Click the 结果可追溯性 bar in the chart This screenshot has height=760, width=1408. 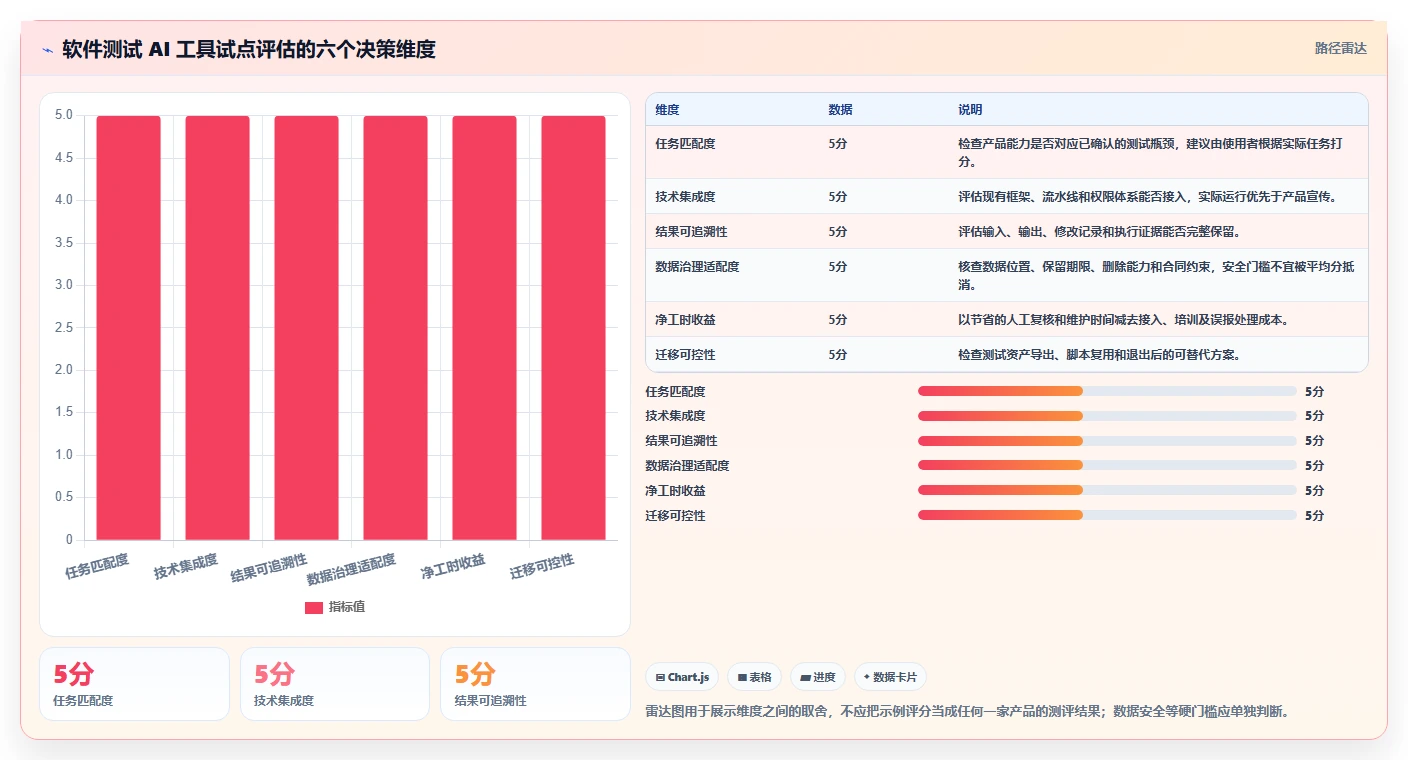coord(306,328)
